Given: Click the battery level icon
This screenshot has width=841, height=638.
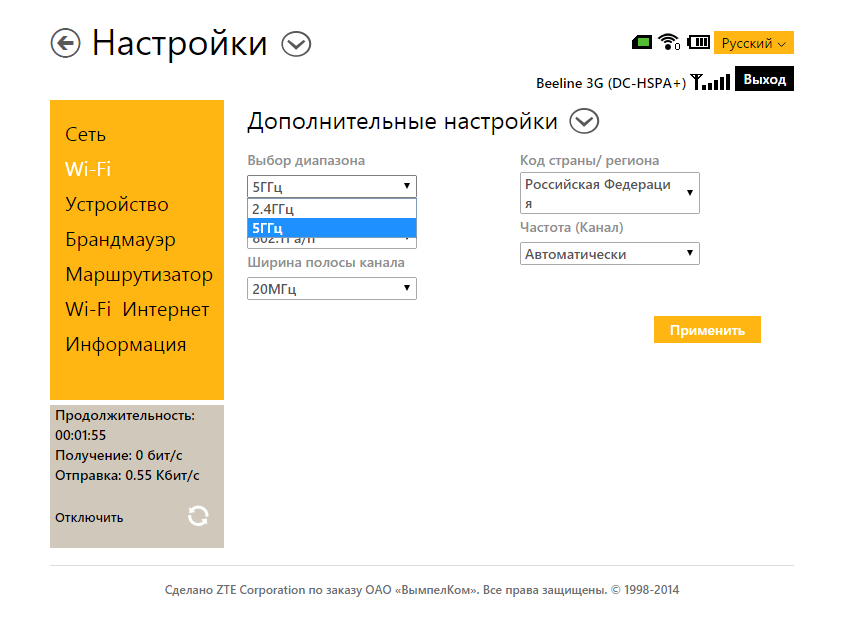Looking at the screenshot, I should (x=698, y=42).
